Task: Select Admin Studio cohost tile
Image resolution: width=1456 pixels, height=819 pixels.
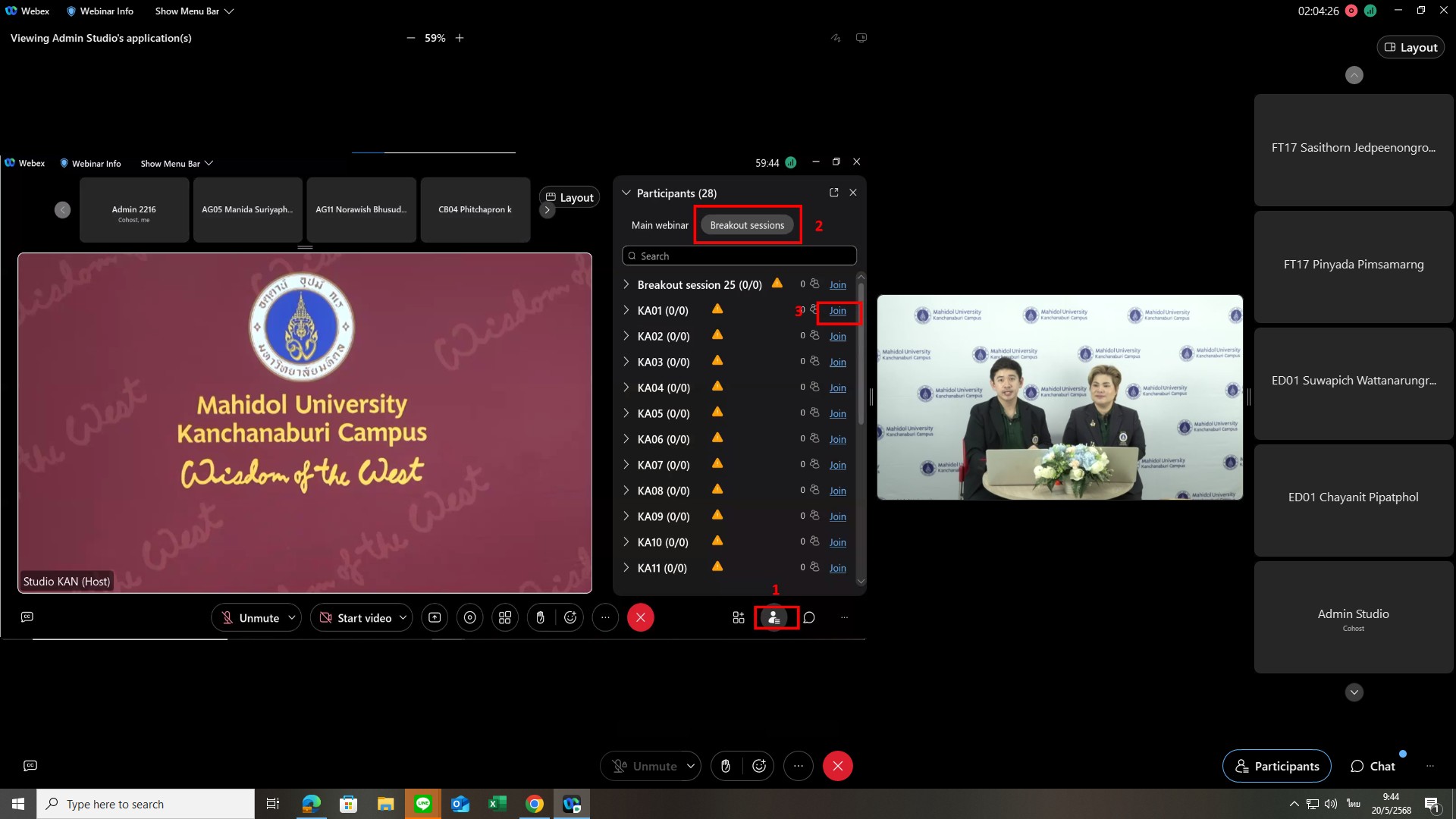Action: (1354, 617)
